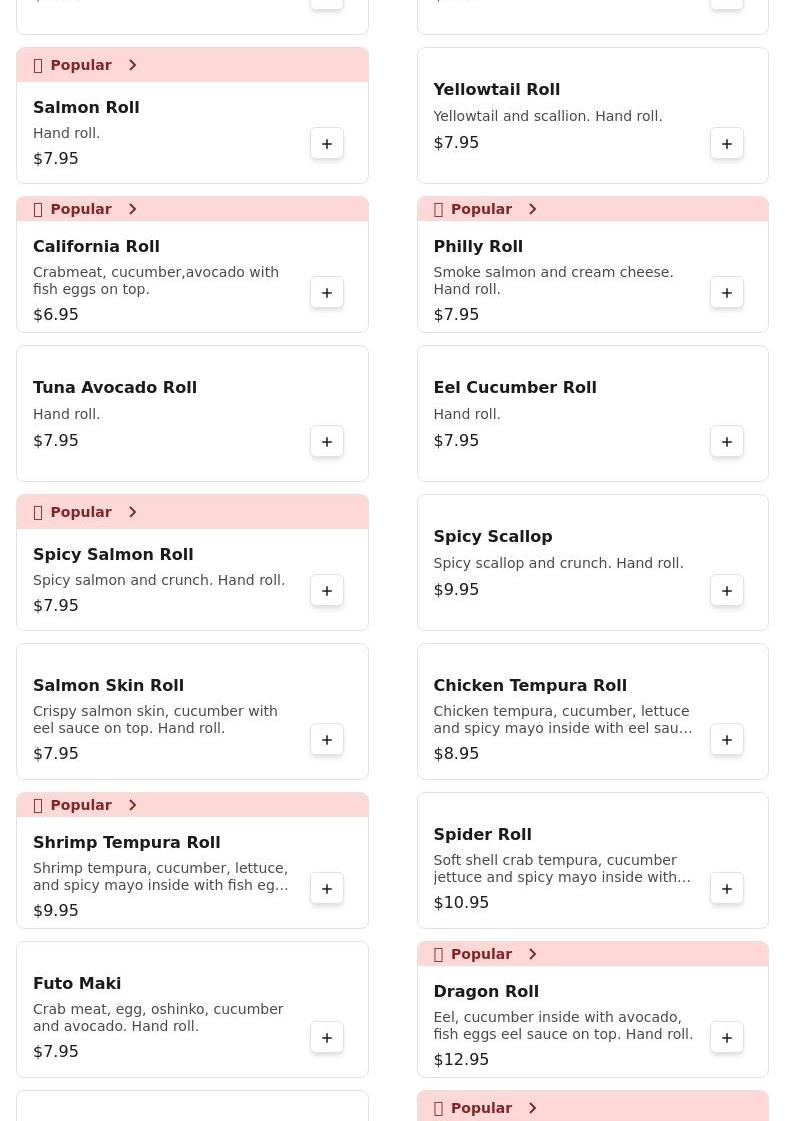The height and width of the screenshot is (1121, 785).
Task: Add Salmon Roll to cart
Action: pos(327,144)
